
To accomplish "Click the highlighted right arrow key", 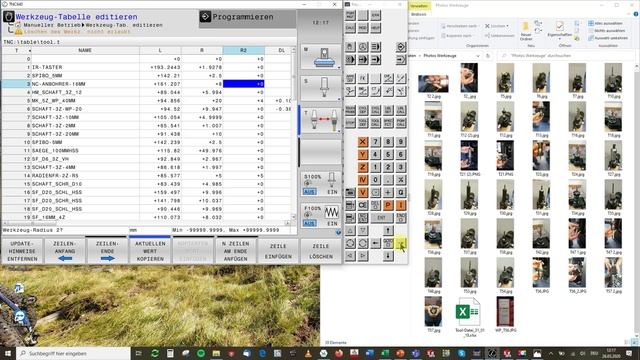I will 401,243.
